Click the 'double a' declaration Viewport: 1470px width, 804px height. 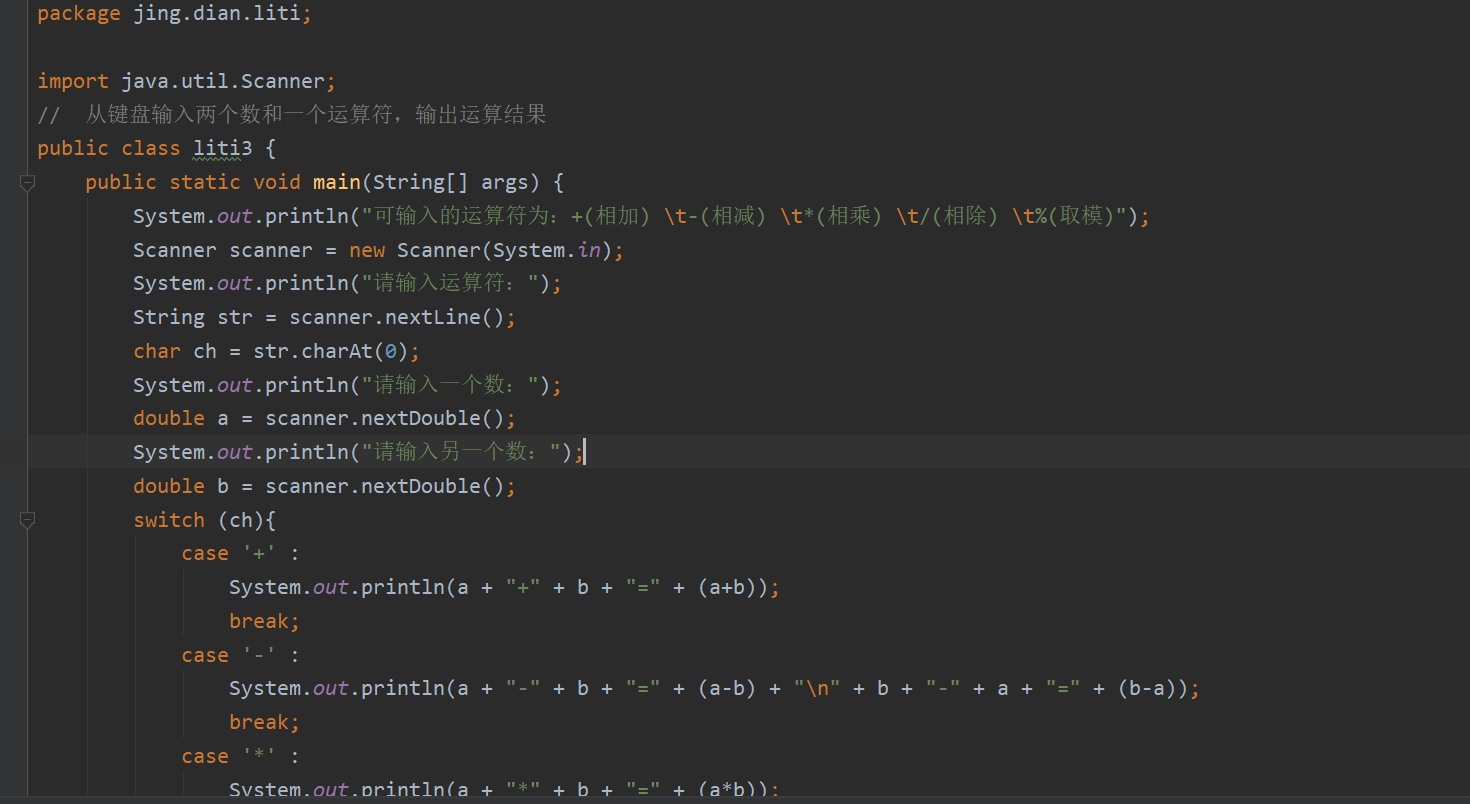[181, 419]
